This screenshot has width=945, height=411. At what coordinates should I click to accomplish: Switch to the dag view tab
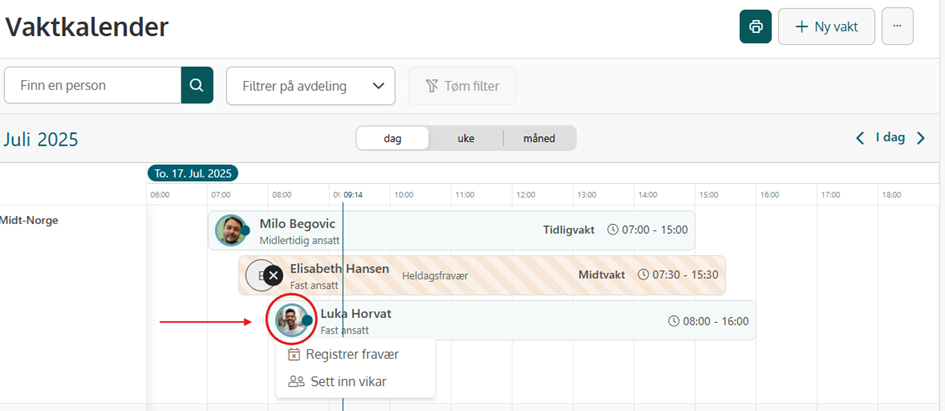[x=393, y=138]
